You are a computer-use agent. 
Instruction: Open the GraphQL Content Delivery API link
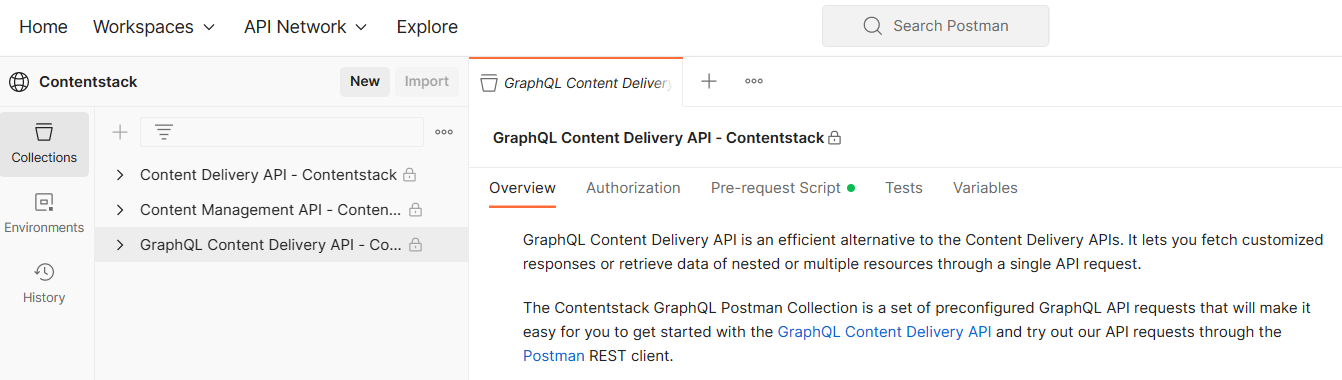(884, 331)
